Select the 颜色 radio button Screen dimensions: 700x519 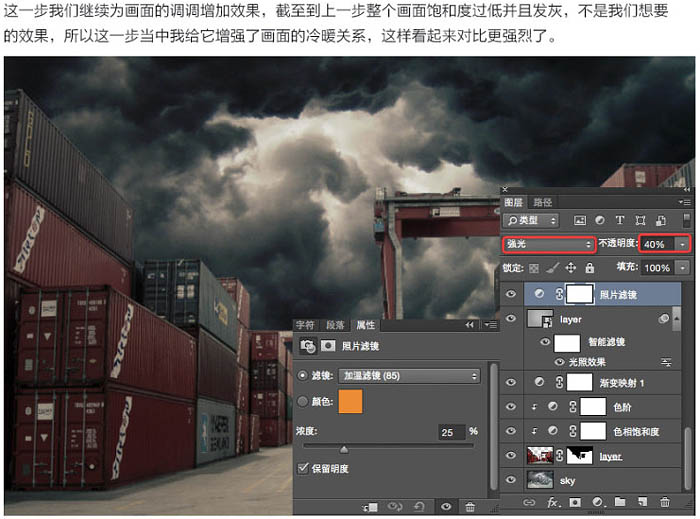pos(303,401)
